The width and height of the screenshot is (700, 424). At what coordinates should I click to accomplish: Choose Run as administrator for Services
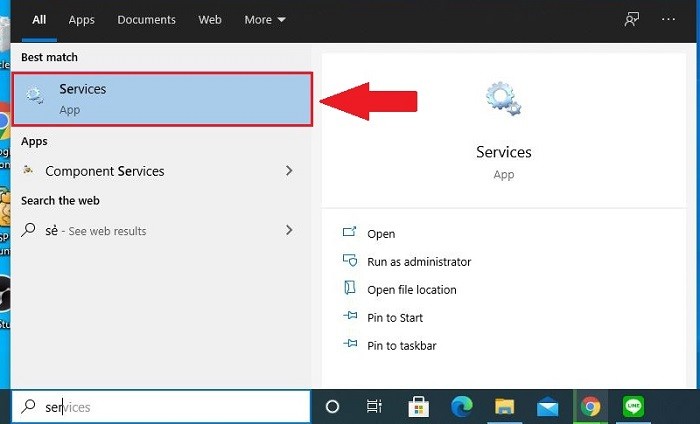point(418,261)
